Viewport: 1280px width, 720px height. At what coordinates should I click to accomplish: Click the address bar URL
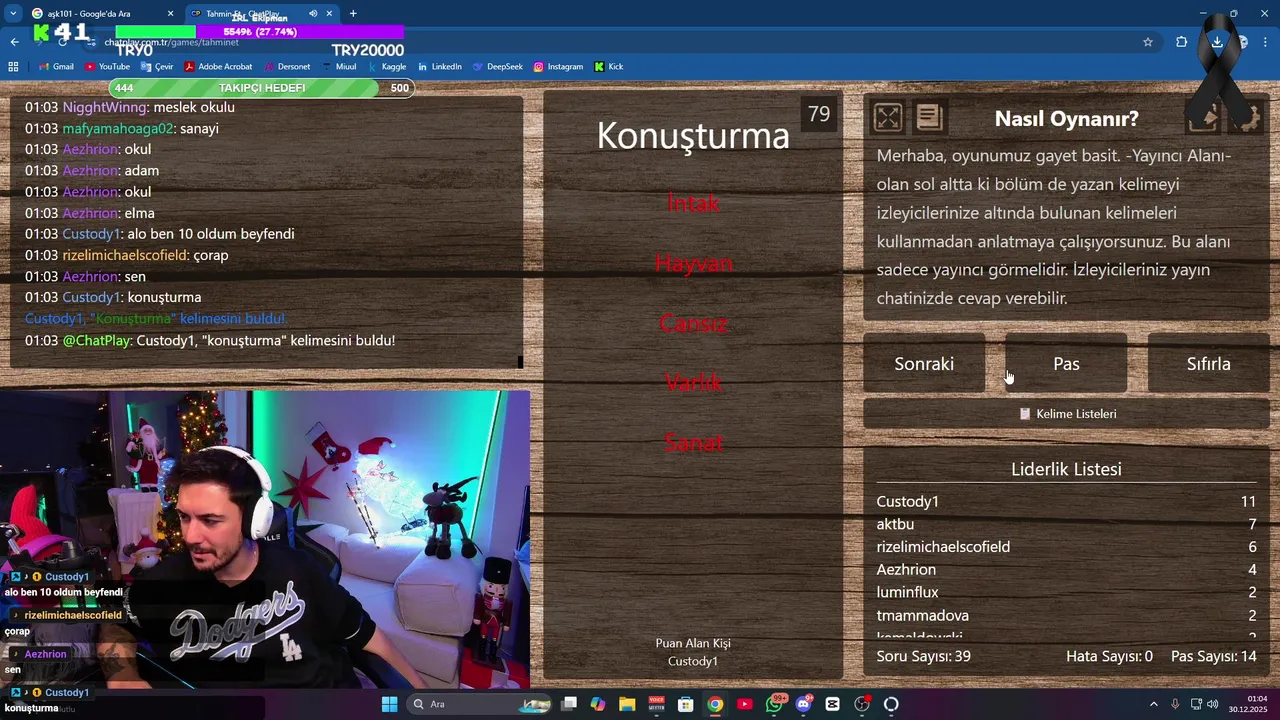coord(172,42)
